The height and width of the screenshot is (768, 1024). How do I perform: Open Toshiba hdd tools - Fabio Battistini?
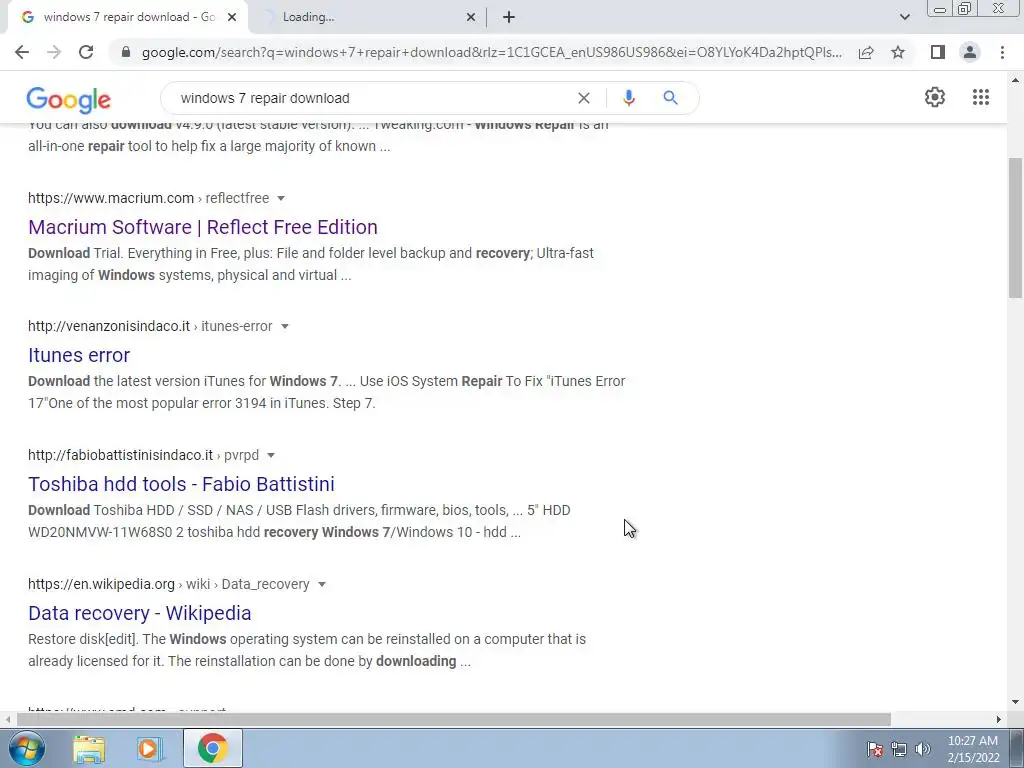(x=182, y=484)
